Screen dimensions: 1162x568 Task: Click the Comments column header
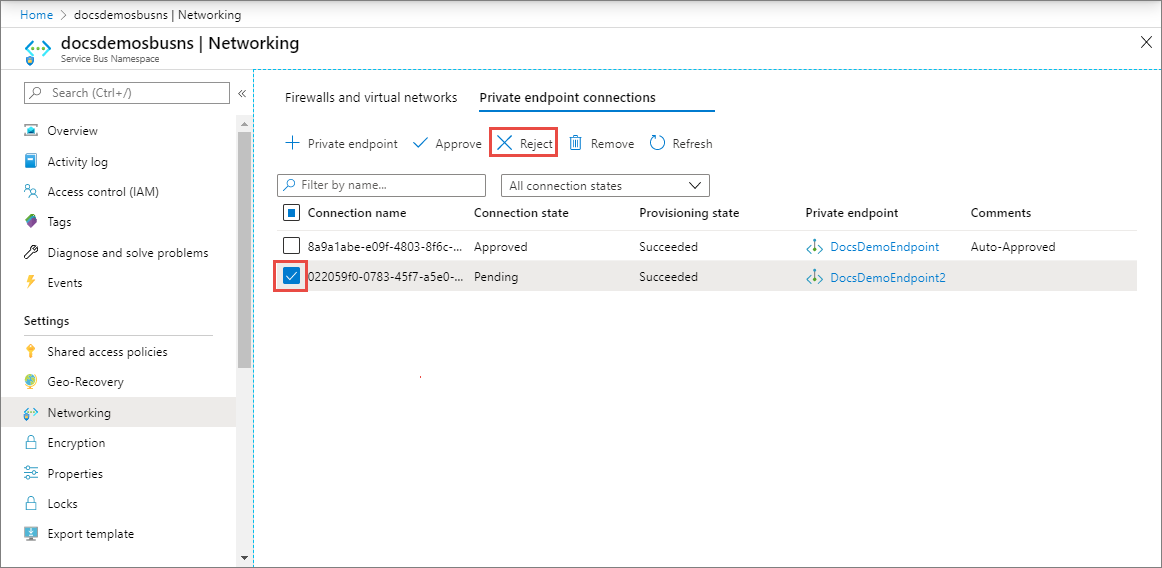[1000, 213]
